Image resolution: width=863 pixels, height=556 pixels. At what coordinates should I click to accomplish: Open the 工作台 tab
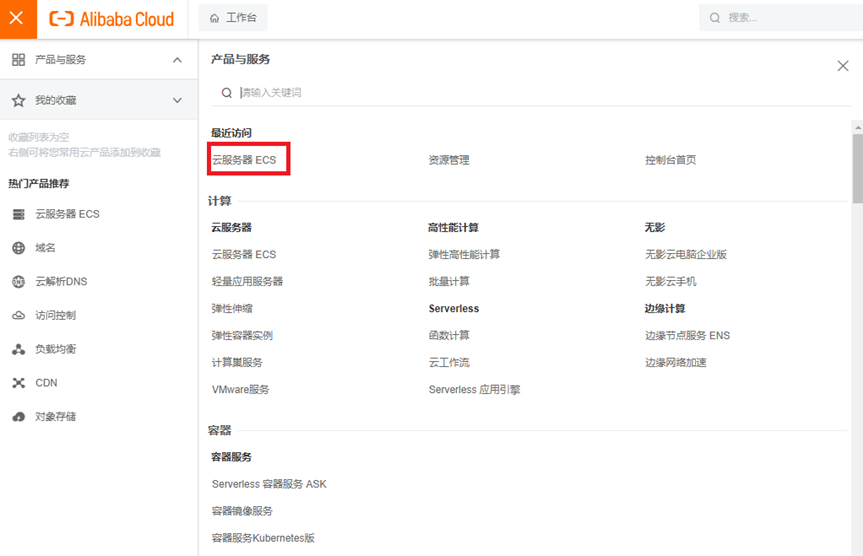233,18
